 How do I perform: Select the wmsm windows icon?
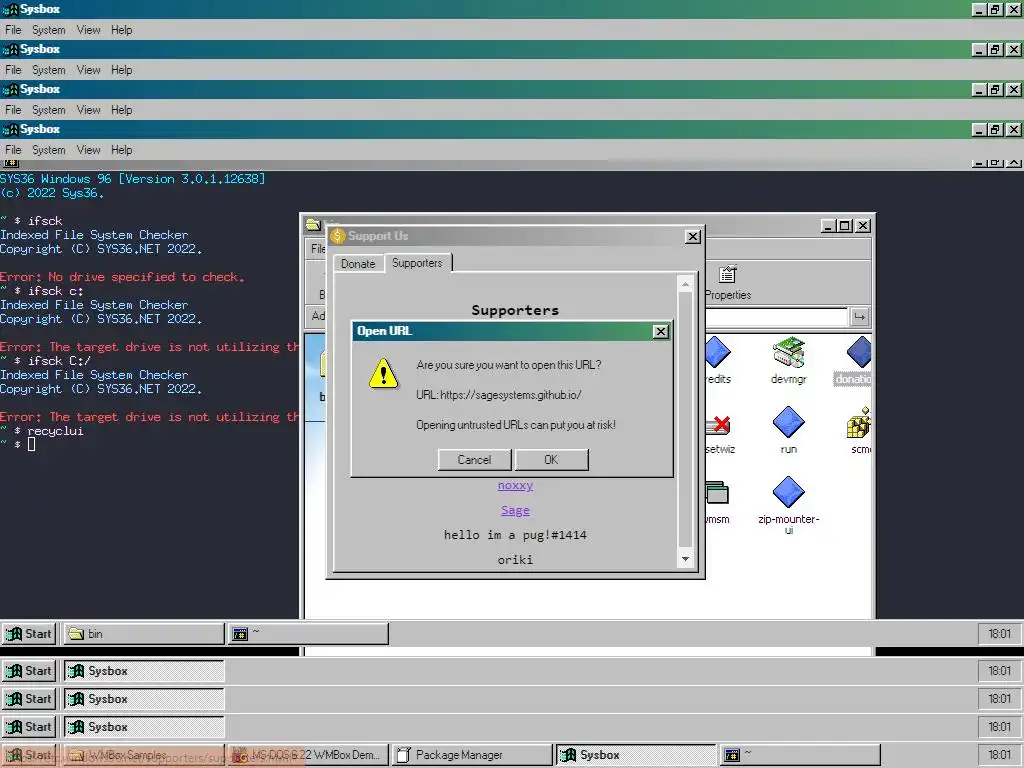click(717, 503)
